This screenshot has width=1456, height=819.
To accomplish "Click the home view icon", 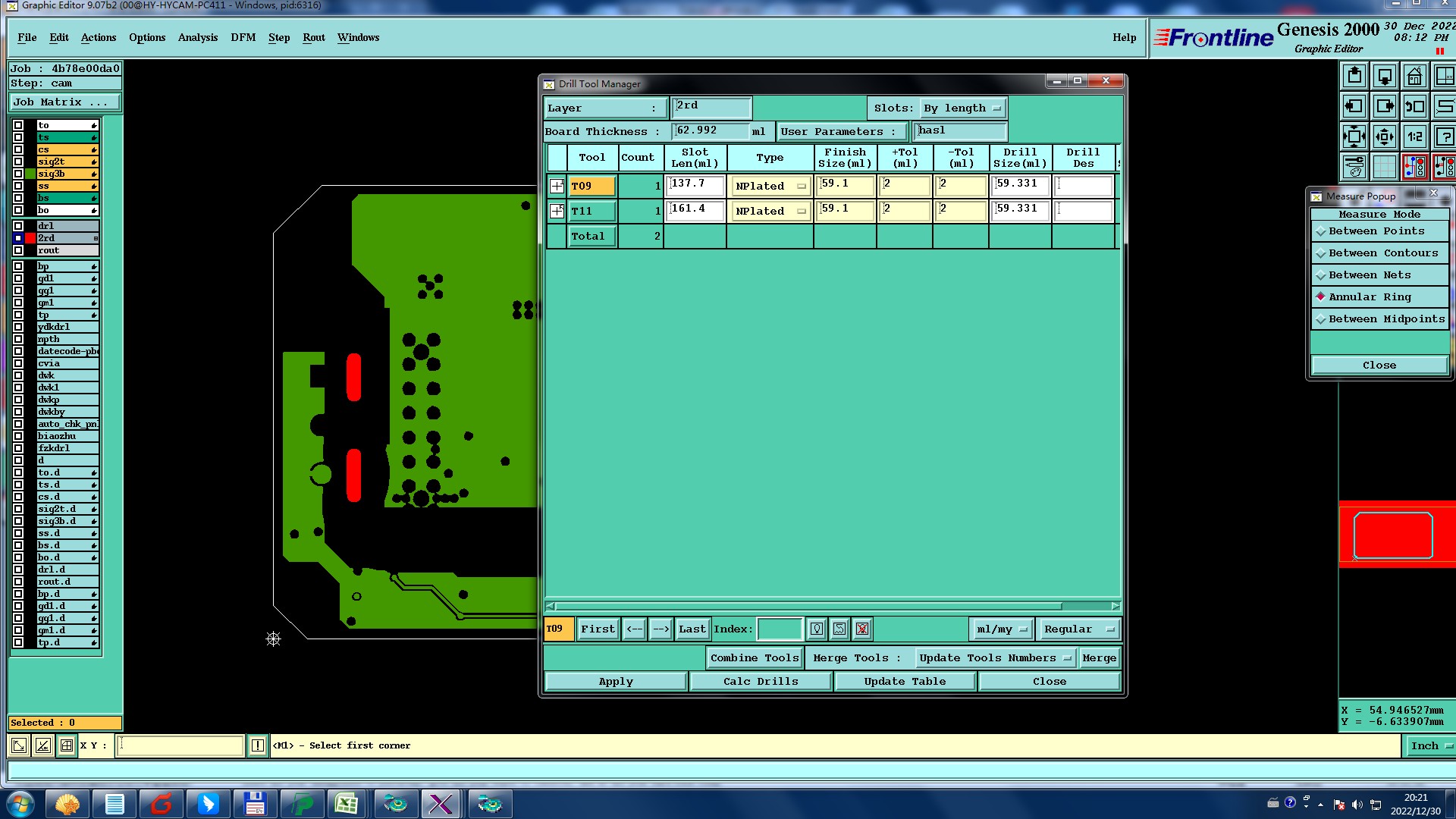I will coord(1414,77).
